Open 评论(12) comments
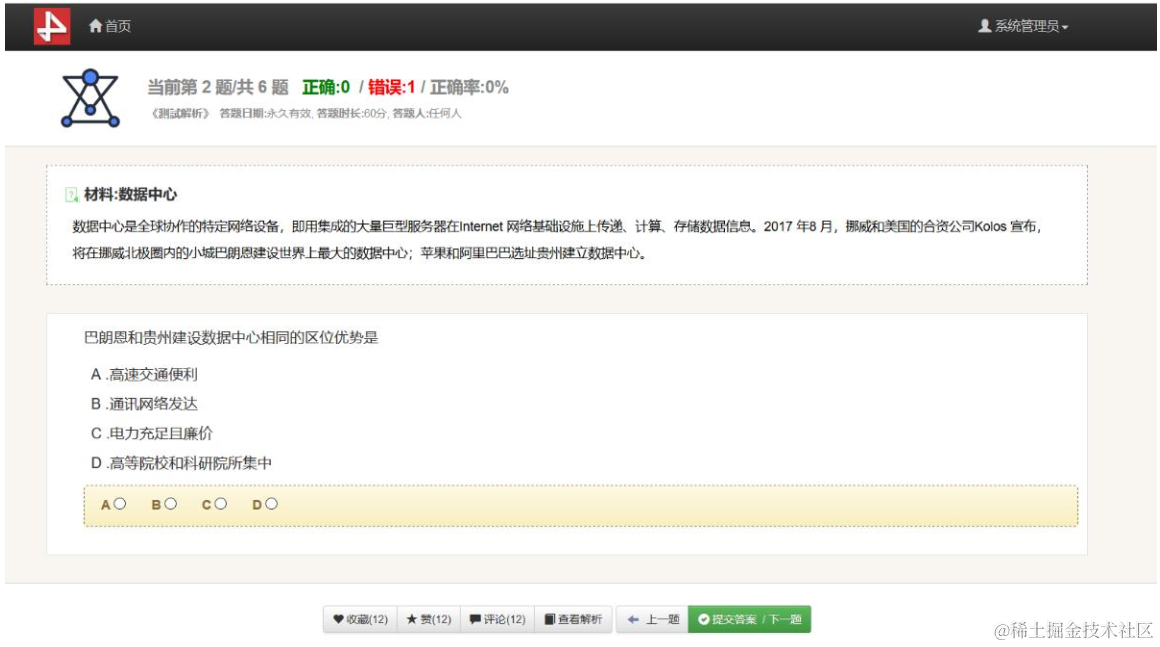 click(x=497, y=619)
